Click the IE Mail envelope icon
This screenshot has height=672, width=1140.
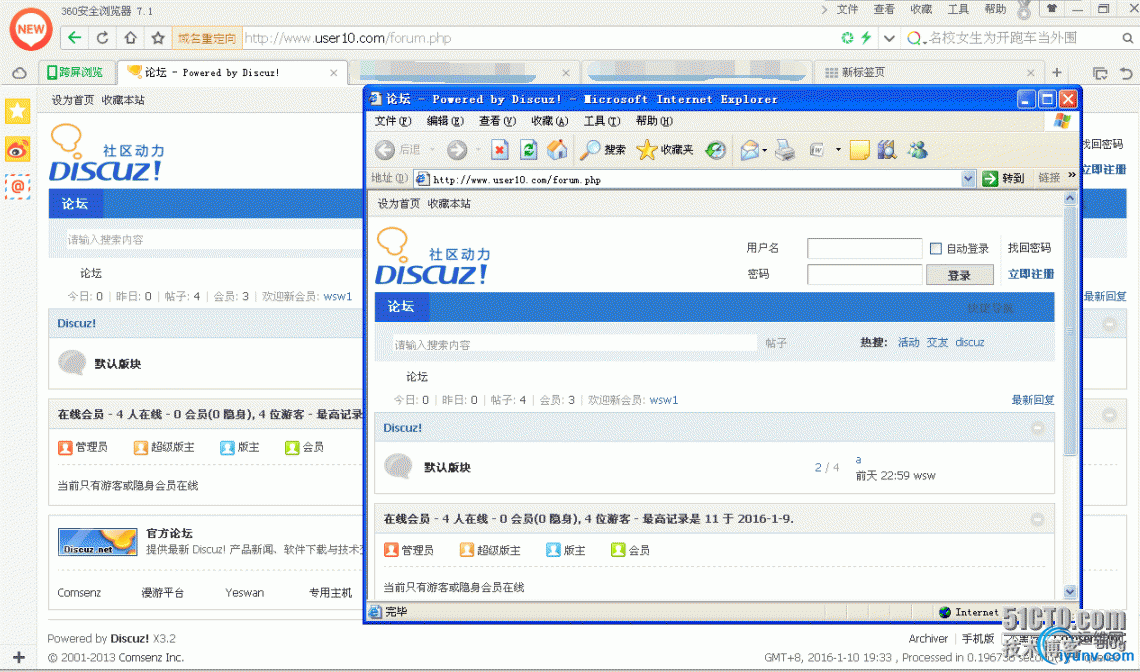(x=749, y=150)
